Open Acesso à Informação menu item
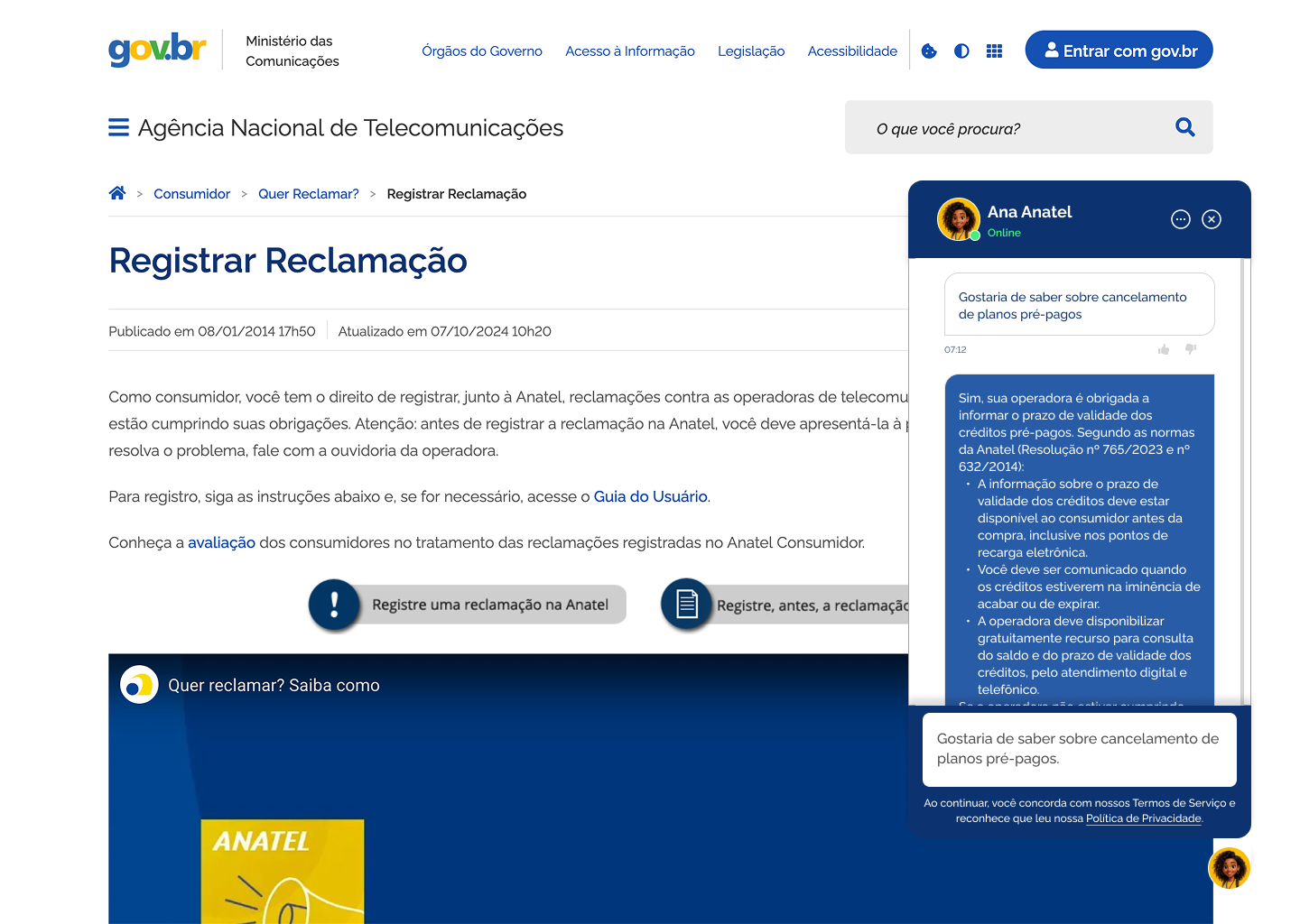Image resolution: width=1300 pixels, height=924 pixels. [629, 51]
